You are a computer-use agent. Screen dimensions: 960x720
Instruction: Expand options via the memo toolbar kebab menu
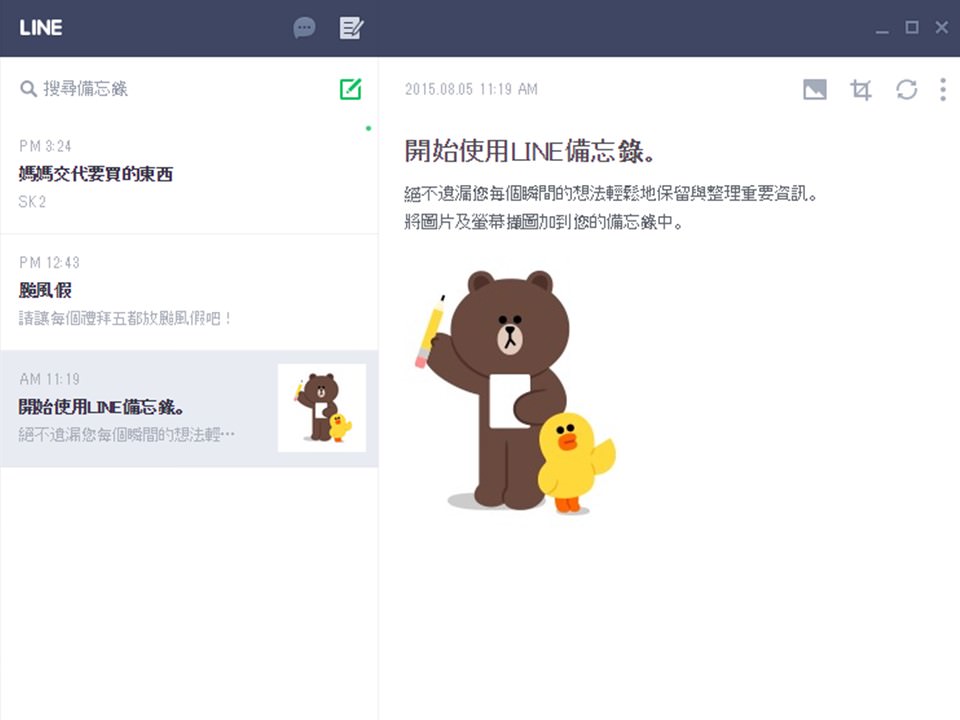tap(941, 89)
